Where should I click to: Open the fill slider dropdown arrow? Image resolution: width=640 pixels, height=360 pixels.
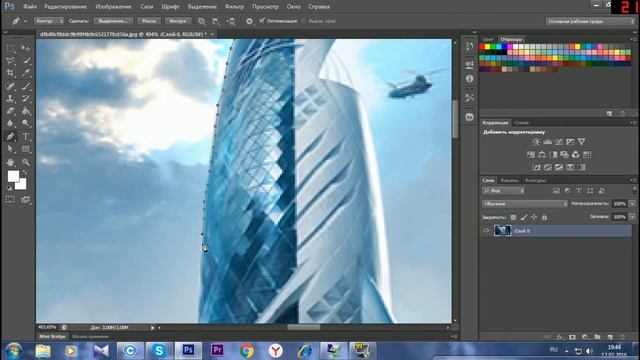pyautogui.click(x=632, y=217)
